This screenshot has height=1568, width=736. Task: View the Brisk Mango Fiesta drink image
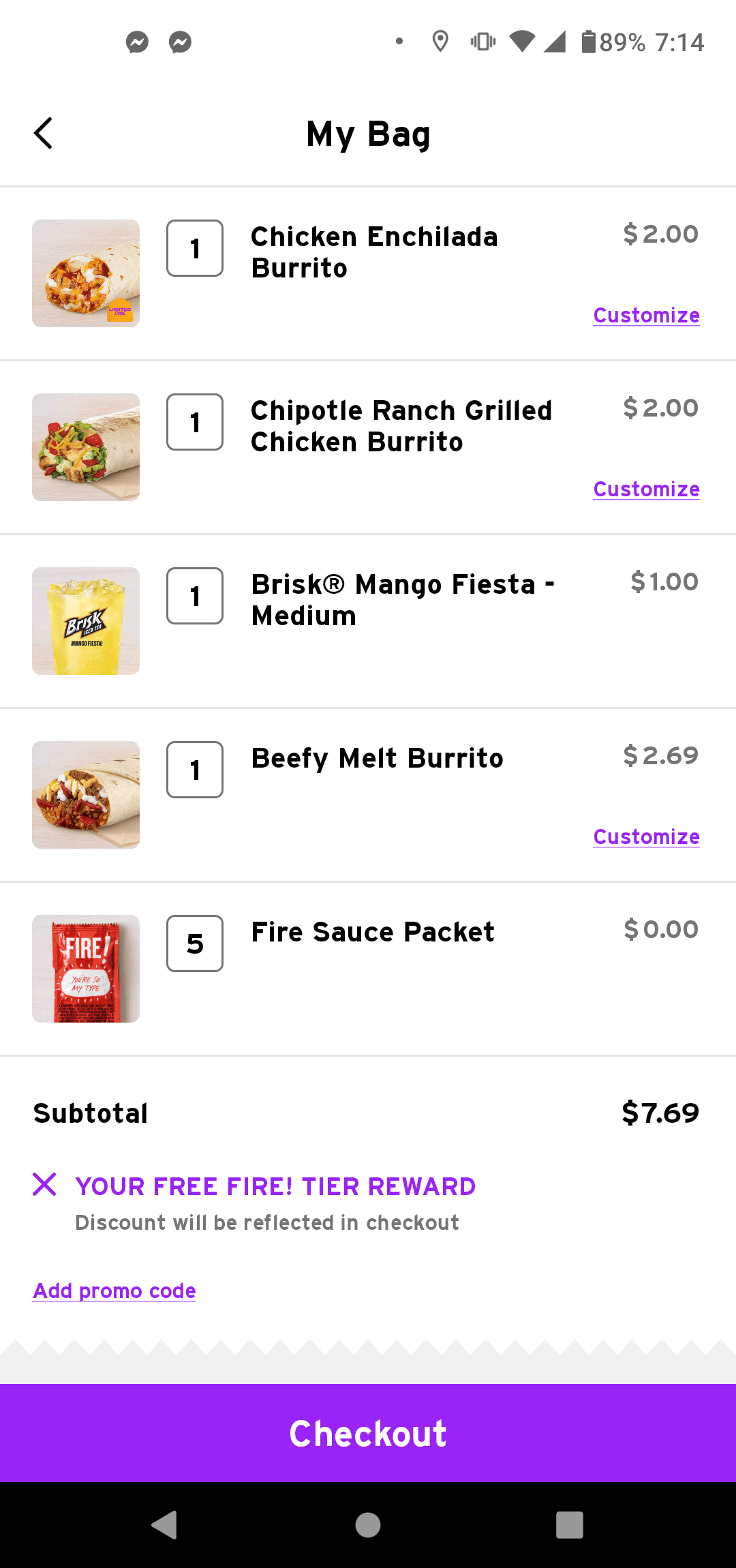[x=86, y=621]
